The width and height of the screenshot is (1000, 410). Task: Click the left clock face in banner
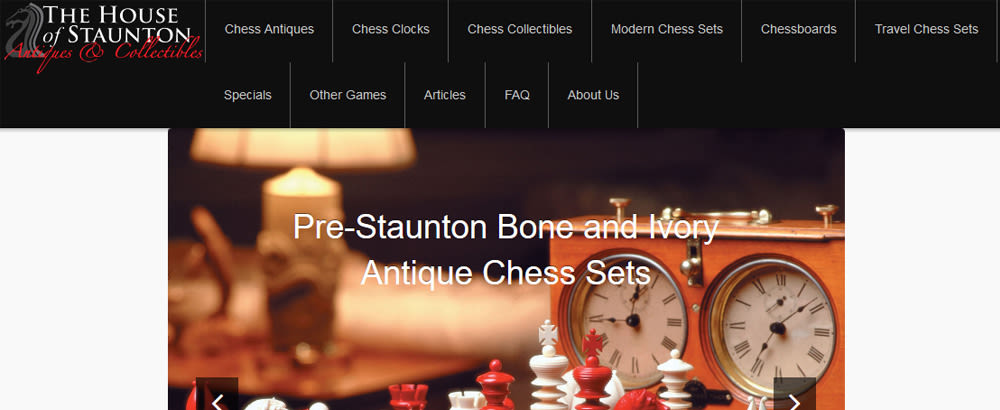point(627,318)
